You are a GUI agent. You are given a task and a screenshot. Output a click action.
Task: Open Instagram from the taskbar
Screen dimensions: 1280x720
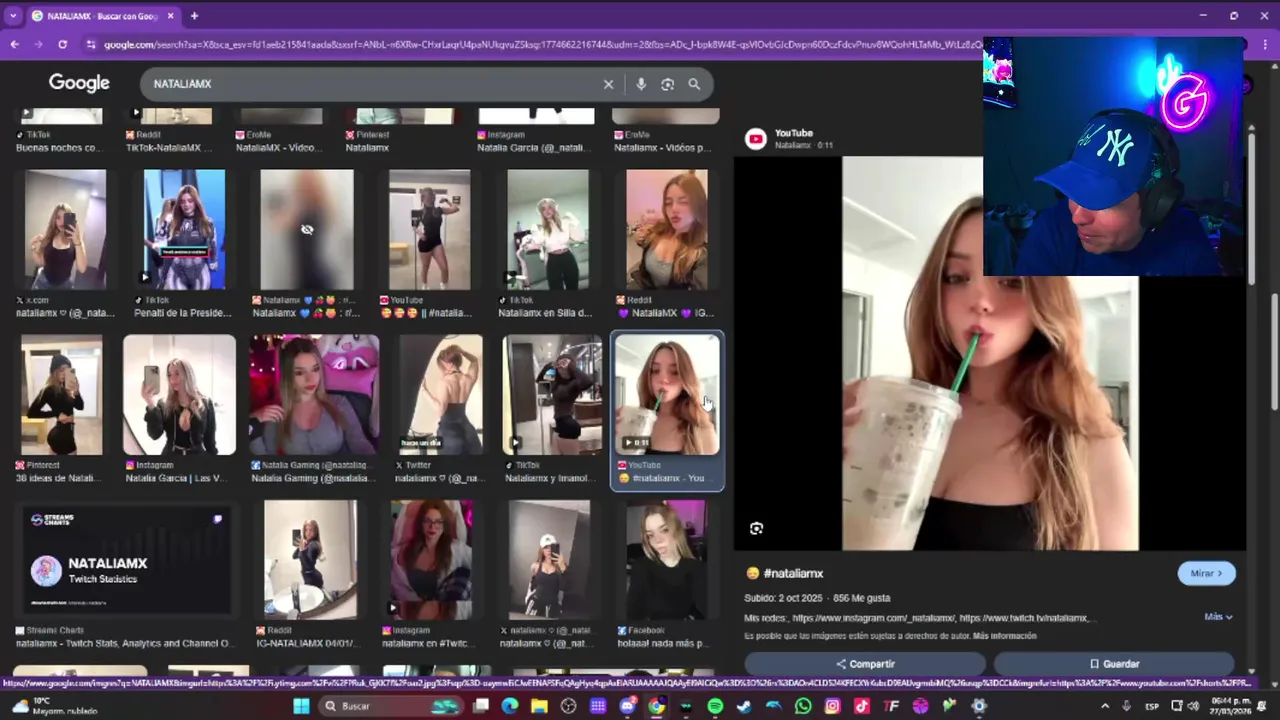pyautogui.click(x=833, y=706)
